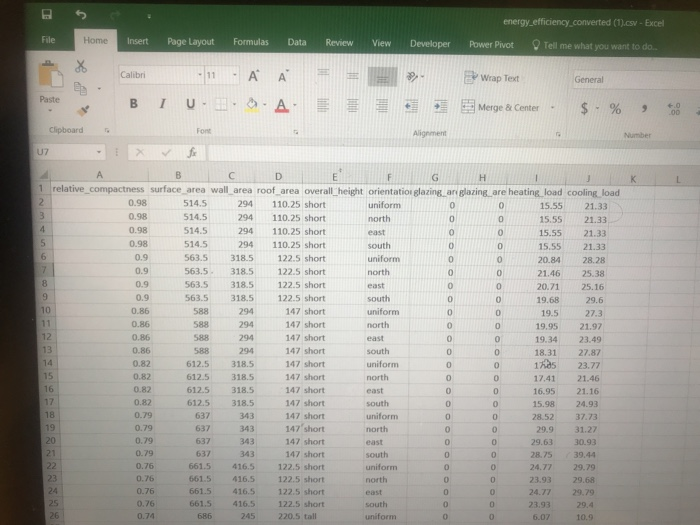Increase font size with large A
The width and height of the screenshot is (700, 525).
pyautogui.click(x=254, y=76)
